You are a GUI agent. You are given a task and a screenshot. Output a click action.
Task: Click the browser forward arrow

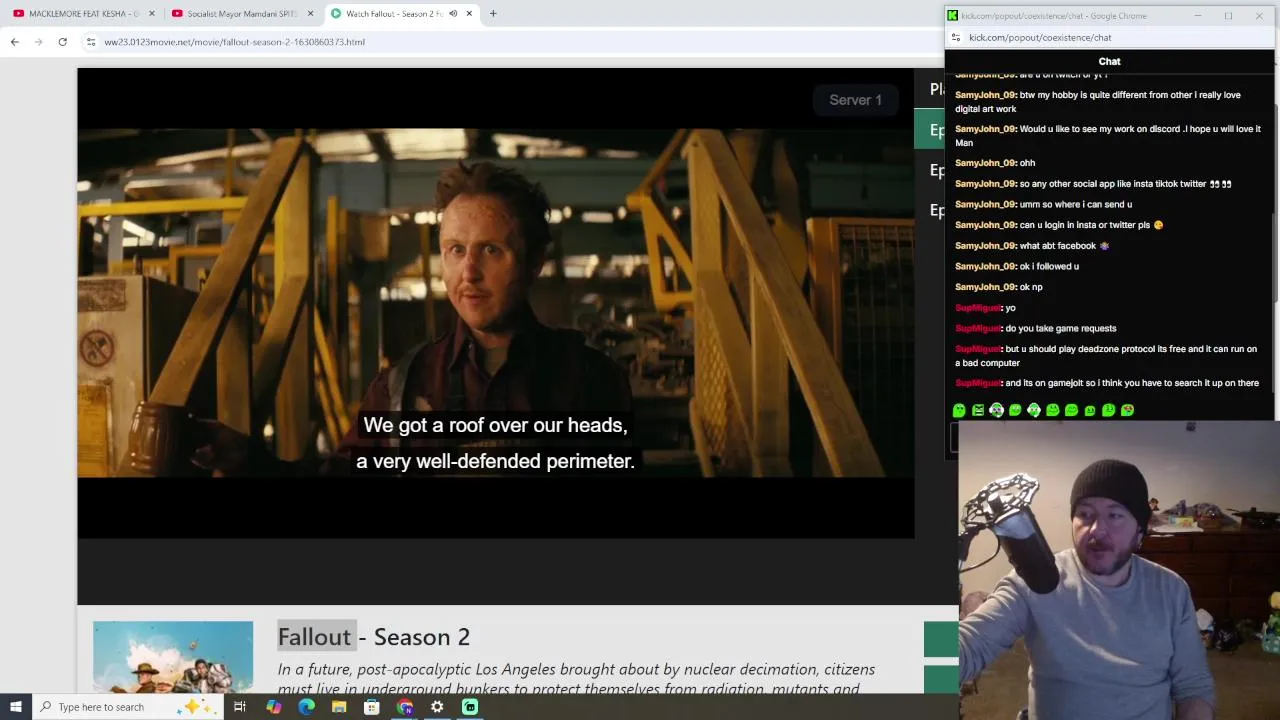pos(38,42)
